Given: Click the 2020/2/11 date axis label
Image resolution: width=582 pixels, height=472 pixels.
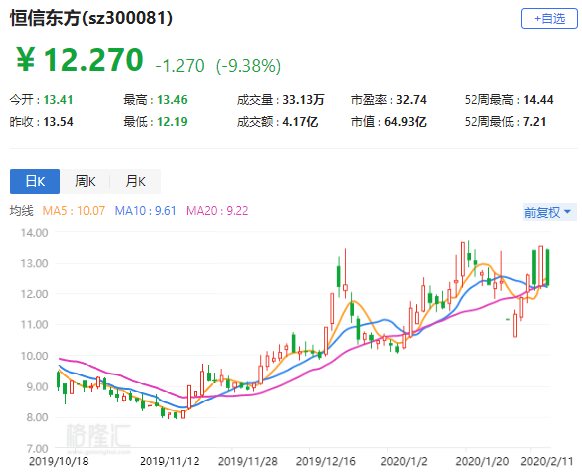Looking at the screenshot, I should tap(547, 461).
